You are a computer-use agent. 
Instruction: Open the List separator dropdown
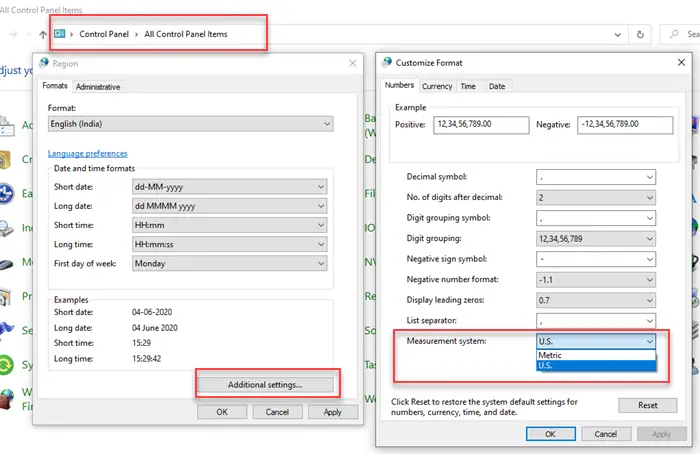[x=596, y=321]
